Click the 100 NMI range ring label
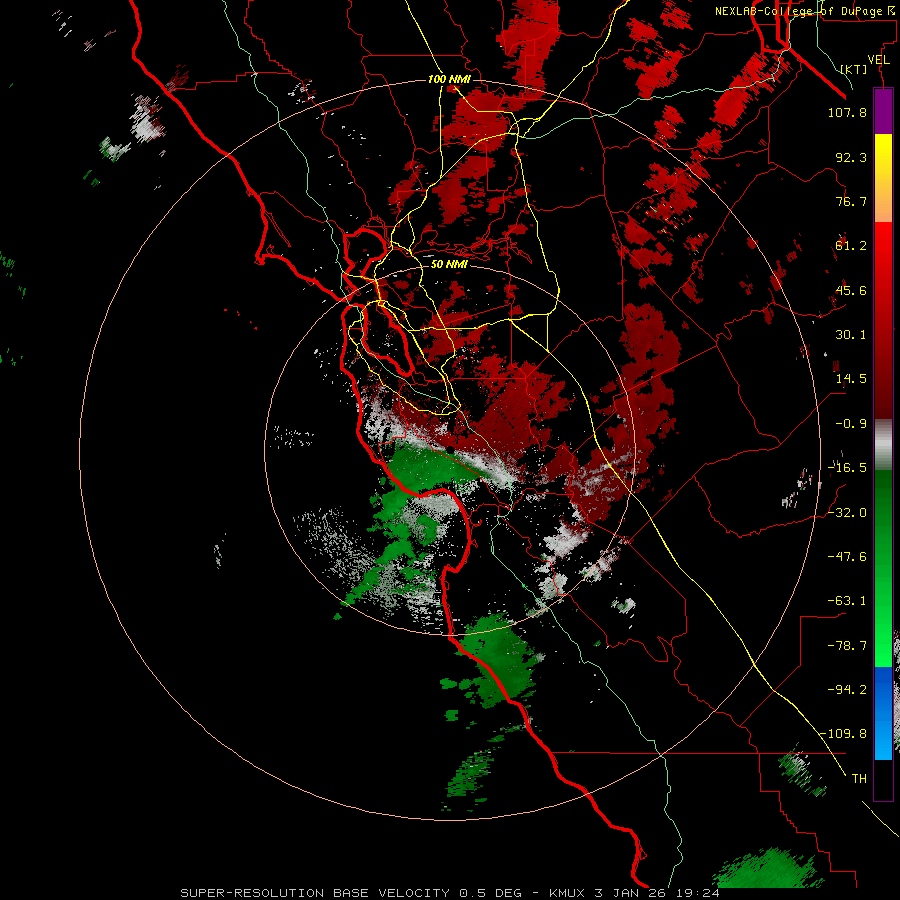Screen dimensions: 900x900 pos(449,79)
